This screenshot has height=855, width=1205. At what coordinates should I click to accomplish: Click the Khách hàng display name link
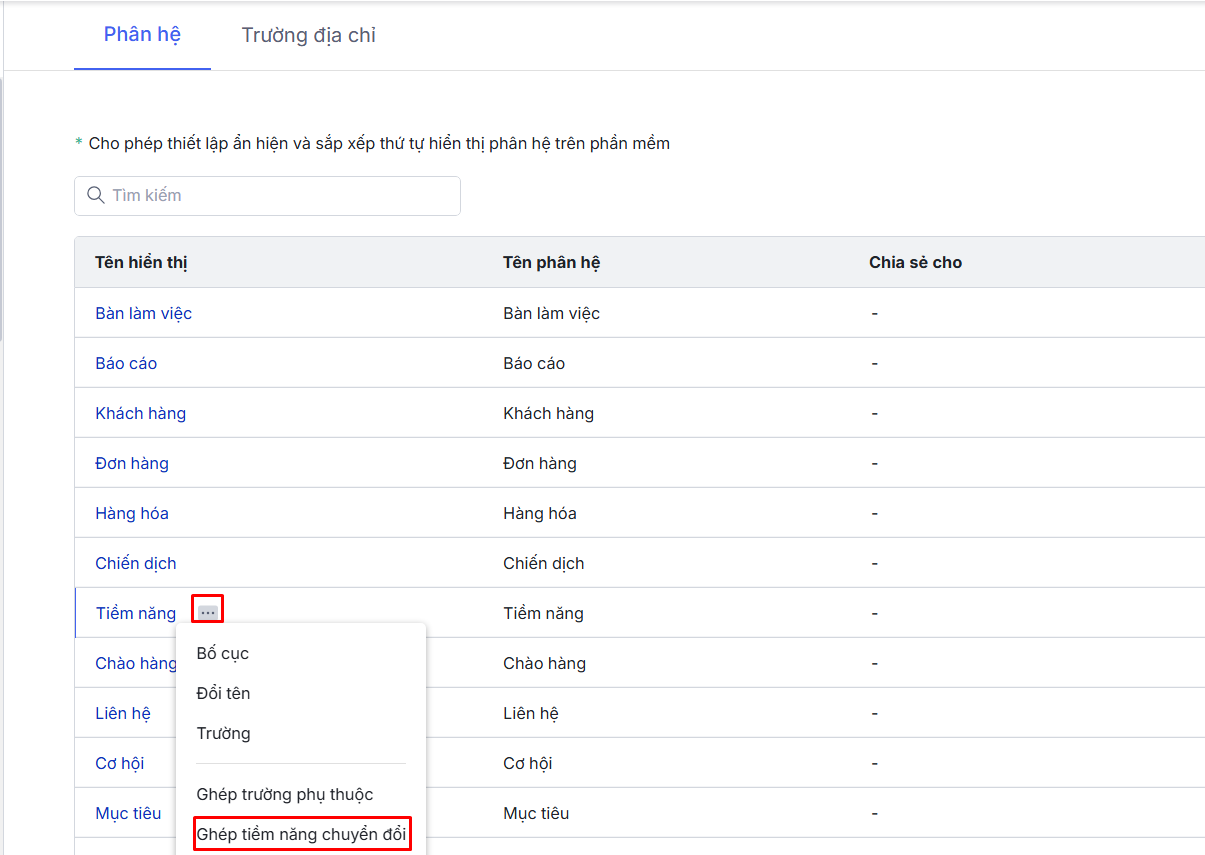click(140, 413)
